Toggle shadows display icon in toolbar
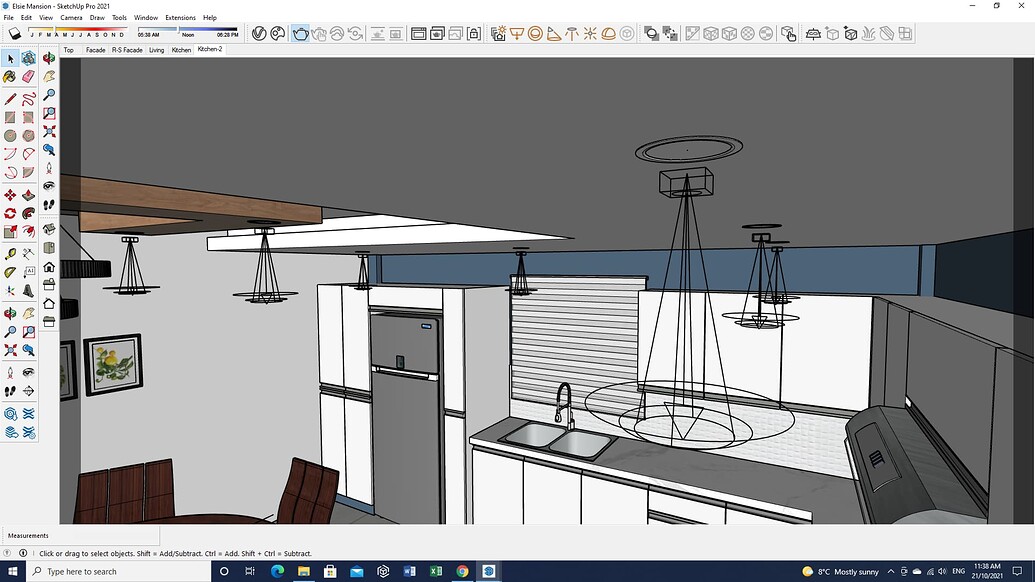1035x582 pixels. tap(15, 33)
